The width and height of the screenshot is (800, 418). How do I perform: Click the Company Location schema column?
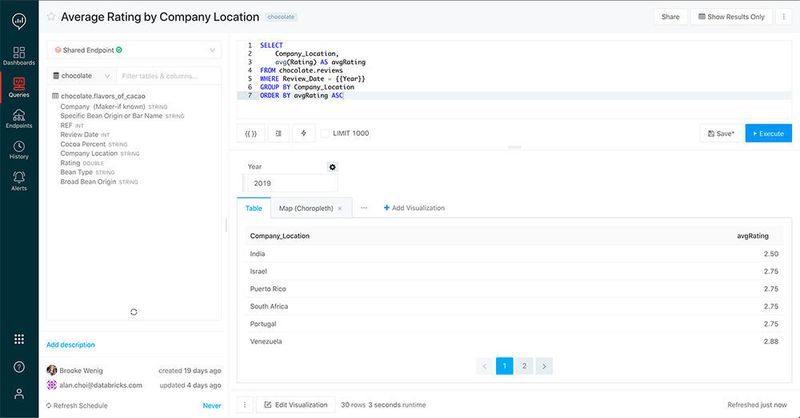click(99, 153)
